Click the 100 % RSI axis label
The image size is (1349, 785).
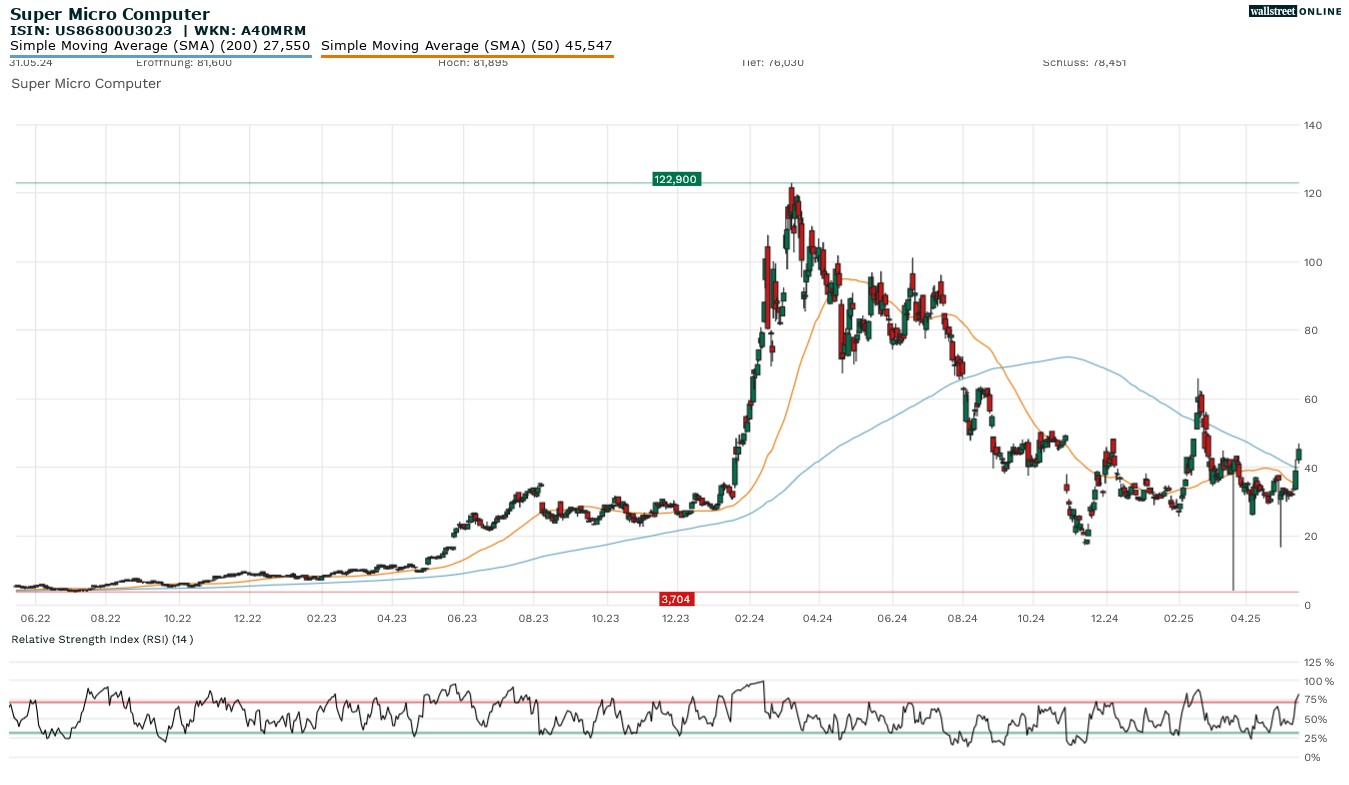click(x=1320, y=681)
